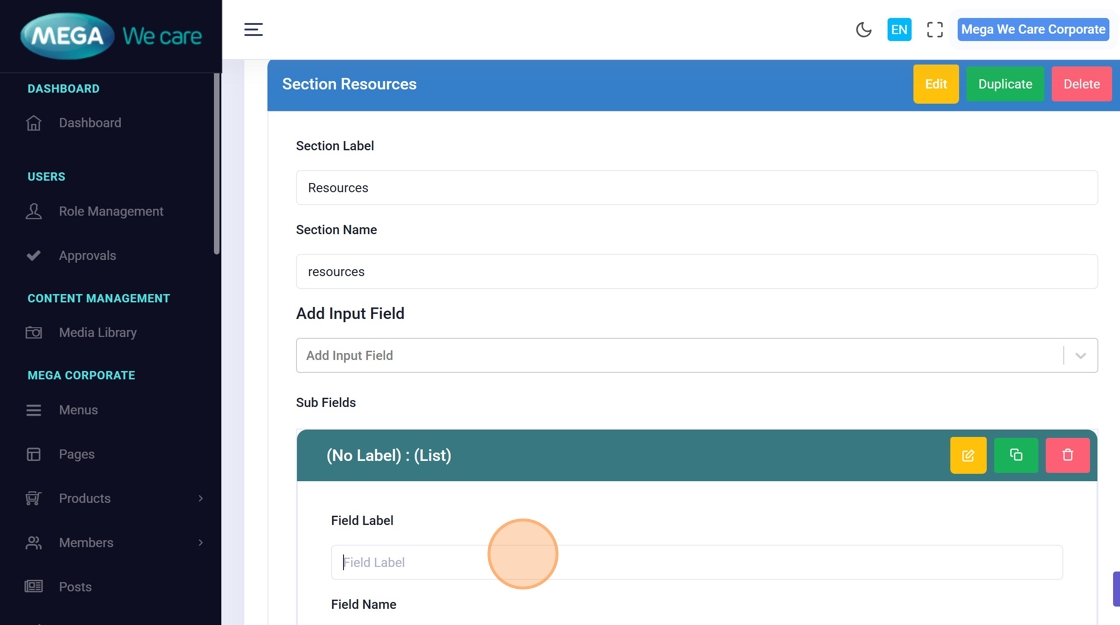Click the Approvals checkmark icon
This screenshot has width=1120, height=625.
pos(34,255)
